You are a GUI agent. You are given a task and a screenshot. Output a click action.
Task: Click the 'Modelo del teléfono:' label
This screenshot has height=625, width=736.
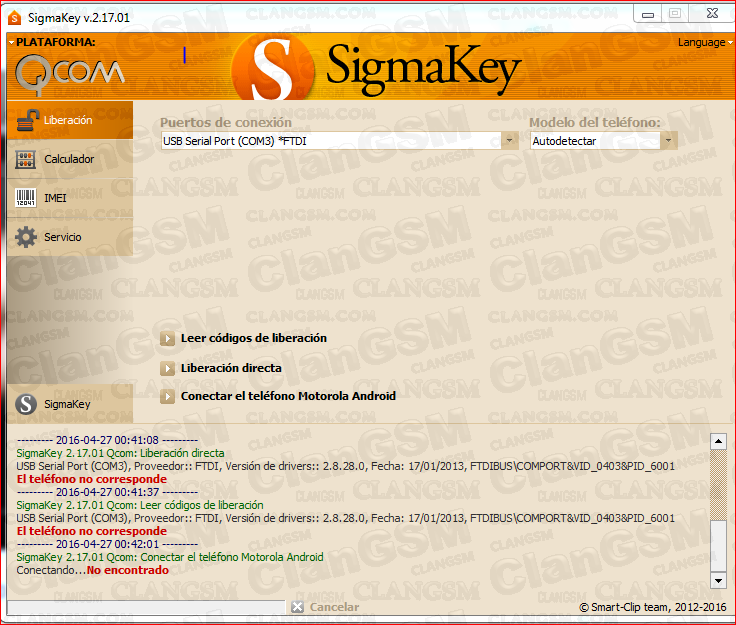coord(595,122)
